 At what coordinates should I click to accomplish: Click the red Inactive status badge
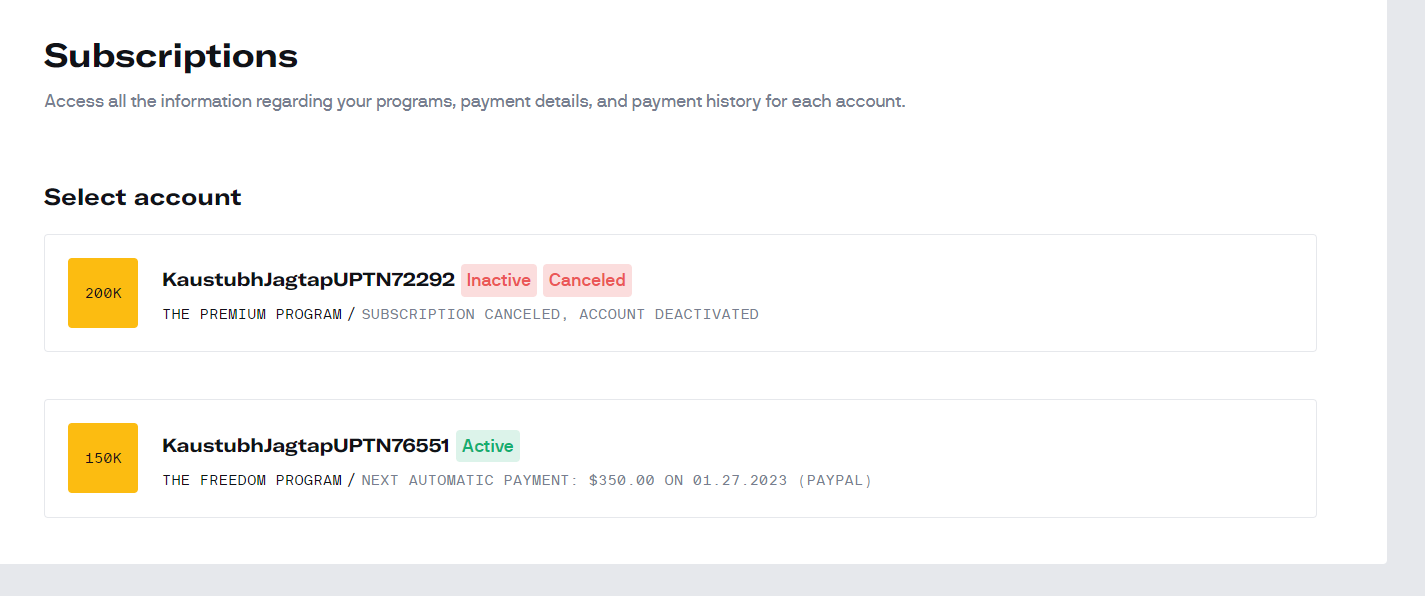[x=498, y=280]
